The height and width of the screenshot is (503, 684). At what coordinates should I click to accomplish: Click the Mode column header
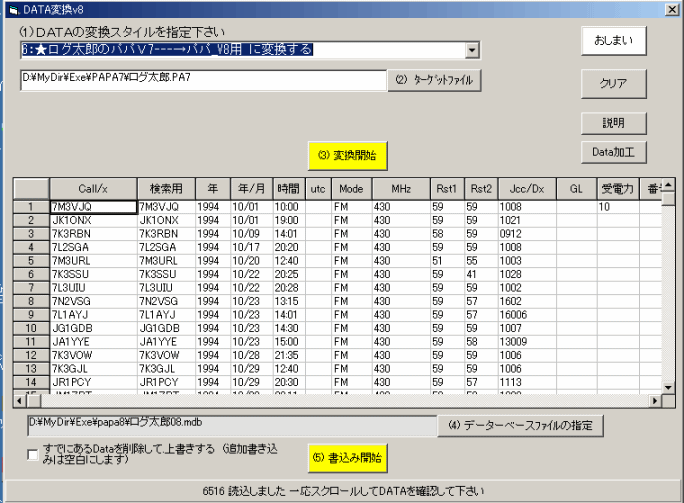pos(352,189)
